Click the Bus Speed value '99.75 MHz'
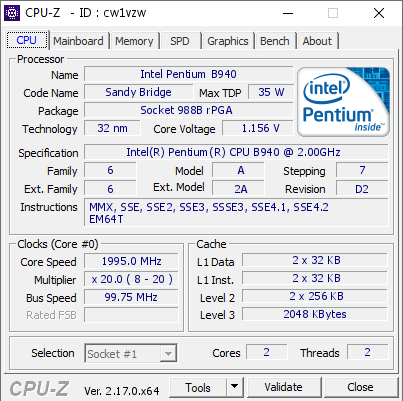The height and width of the screenshot is (401, 403). pos(131,297)
